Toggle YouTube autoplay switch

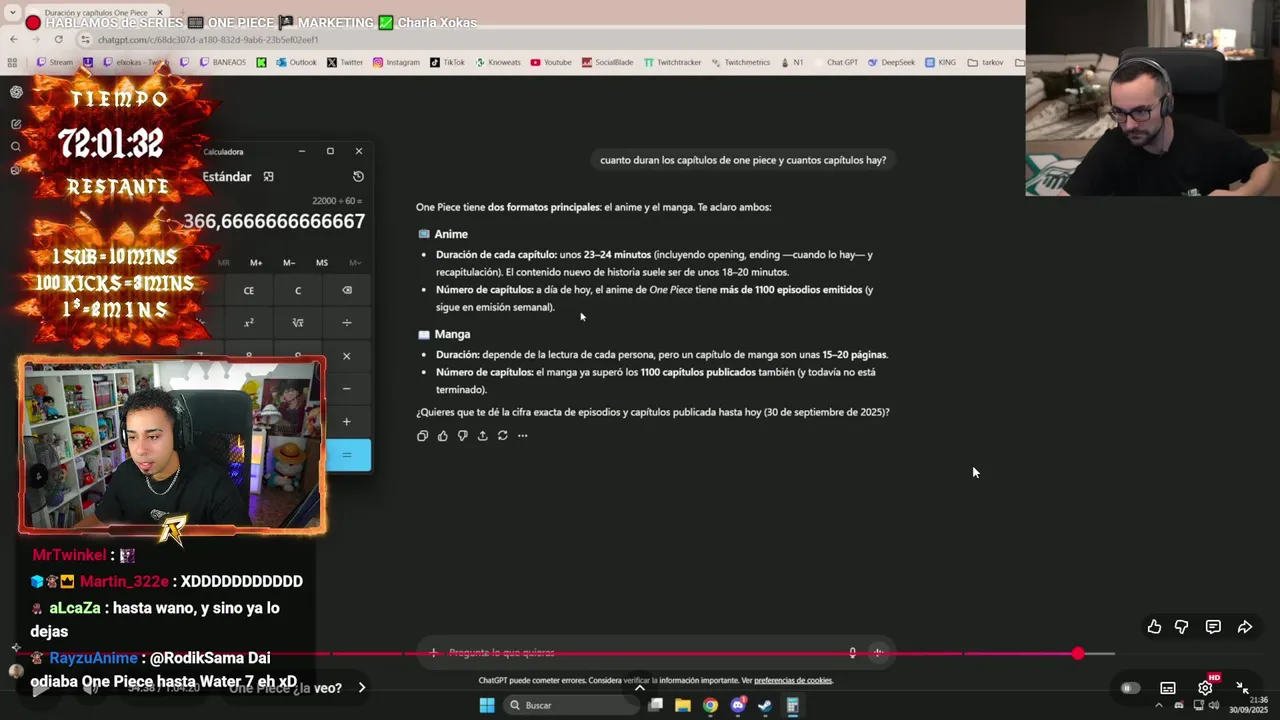[1130, 688]
